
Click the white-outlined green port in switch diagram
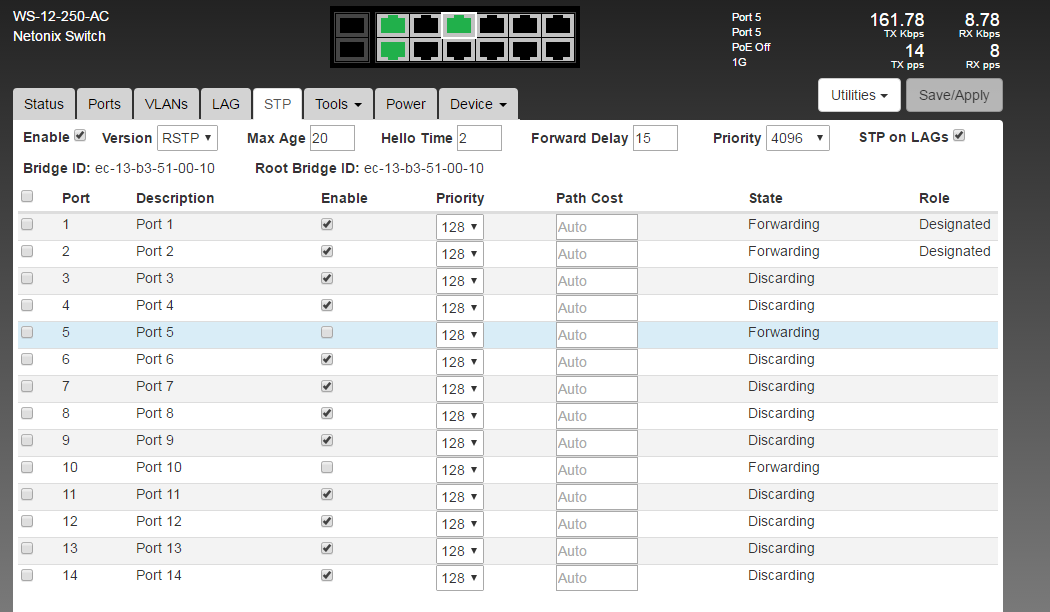pyautogui.click(x=460, y=25)
